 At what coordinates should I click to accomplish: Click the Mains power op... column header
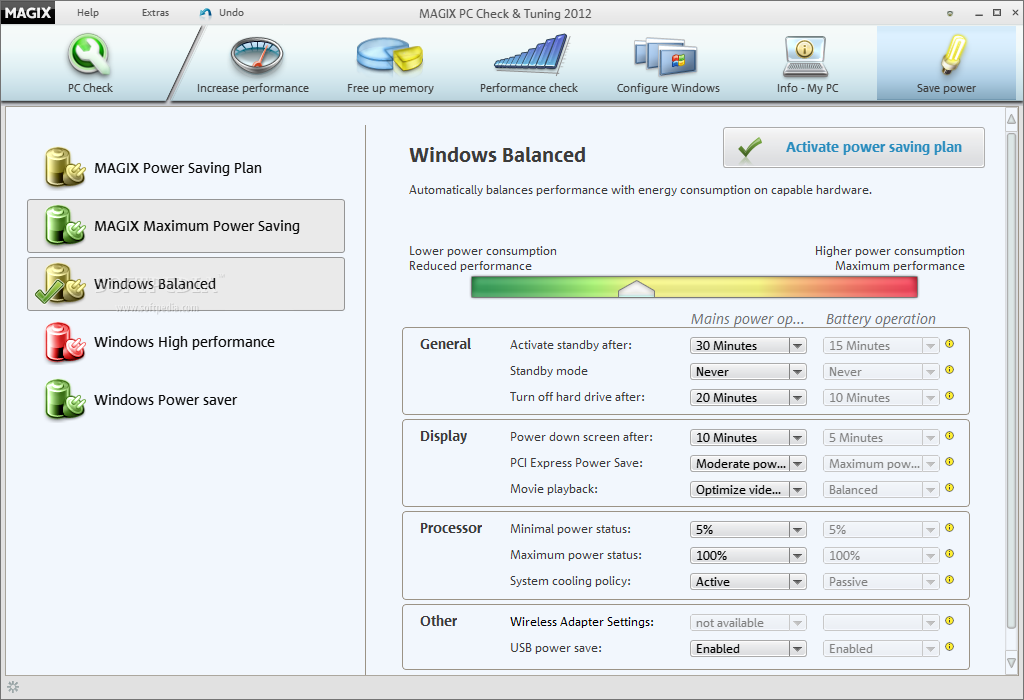click(747, 319)
